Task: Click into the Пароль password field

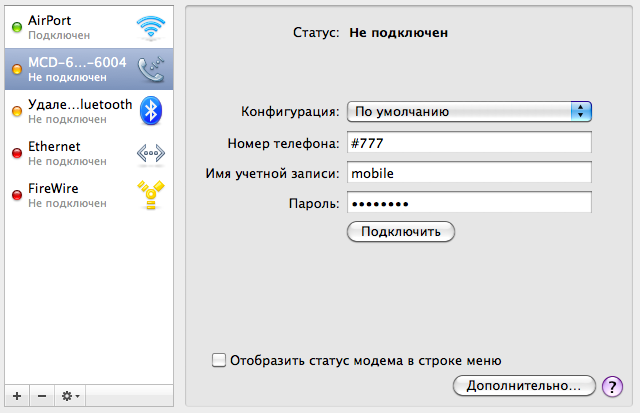Action: tap(469, 203)
